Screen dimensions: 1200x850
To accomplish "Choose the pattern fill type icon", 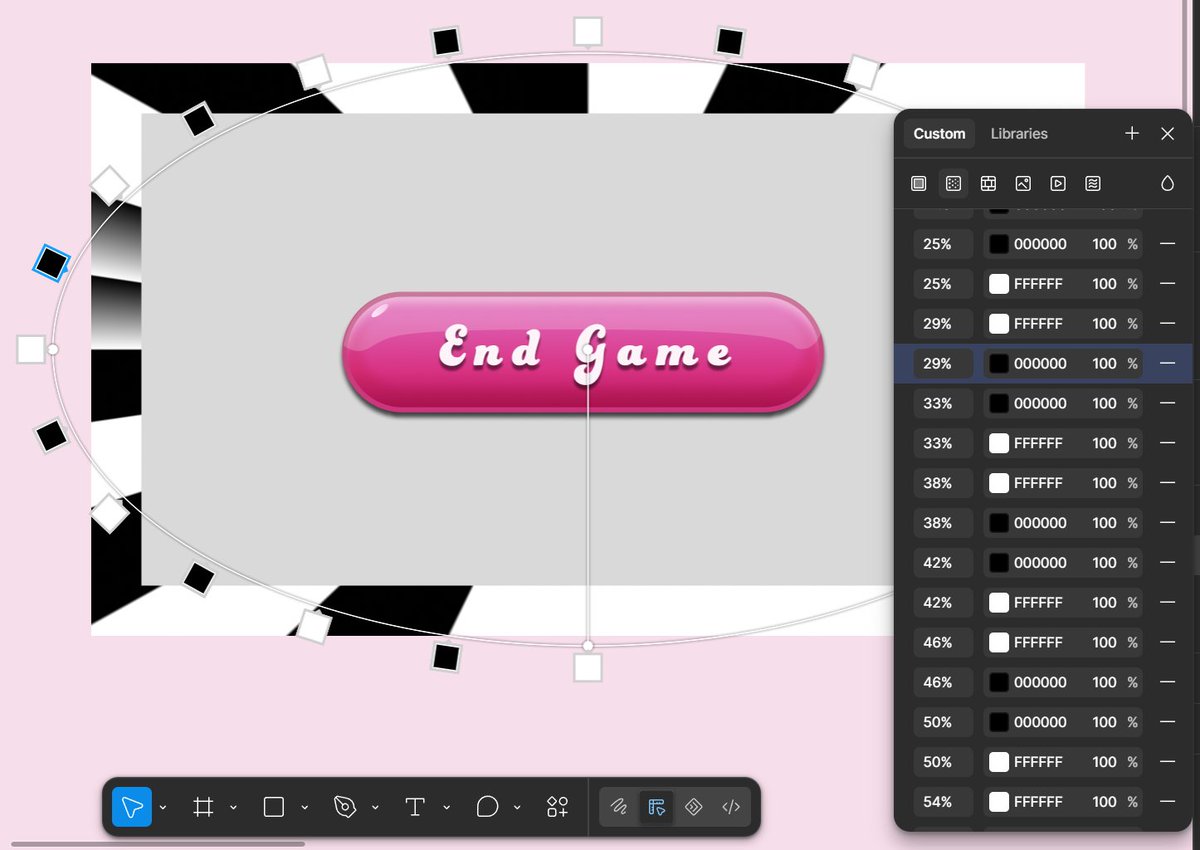I will coord(988,184).
